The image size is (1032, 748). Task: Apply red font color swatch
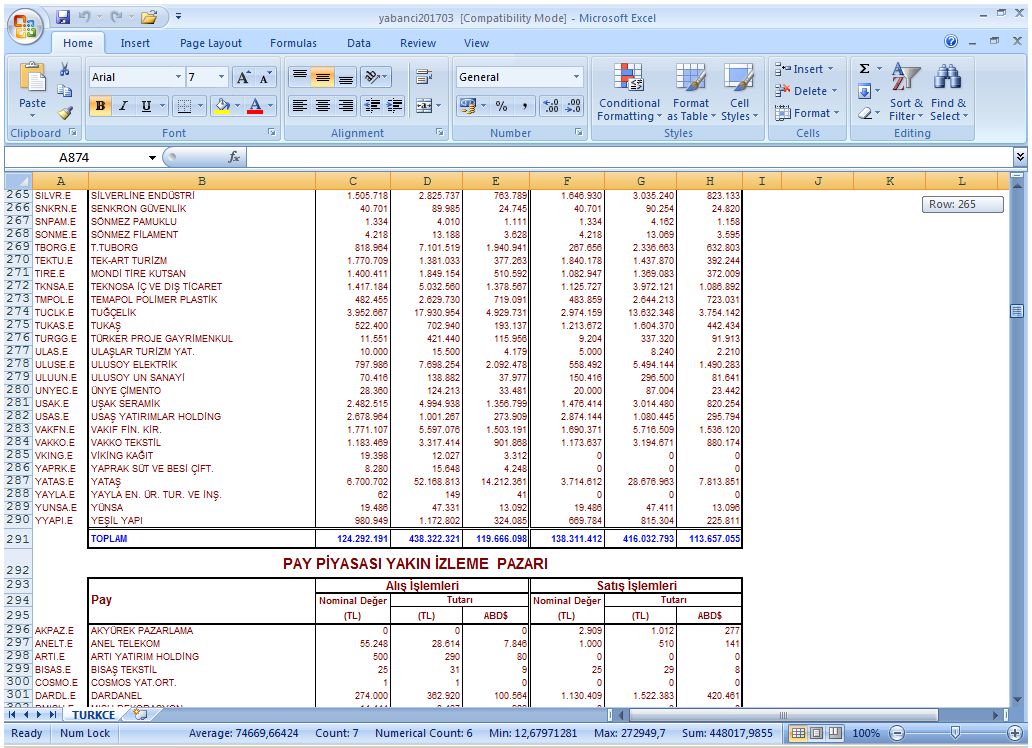[255, 106]
